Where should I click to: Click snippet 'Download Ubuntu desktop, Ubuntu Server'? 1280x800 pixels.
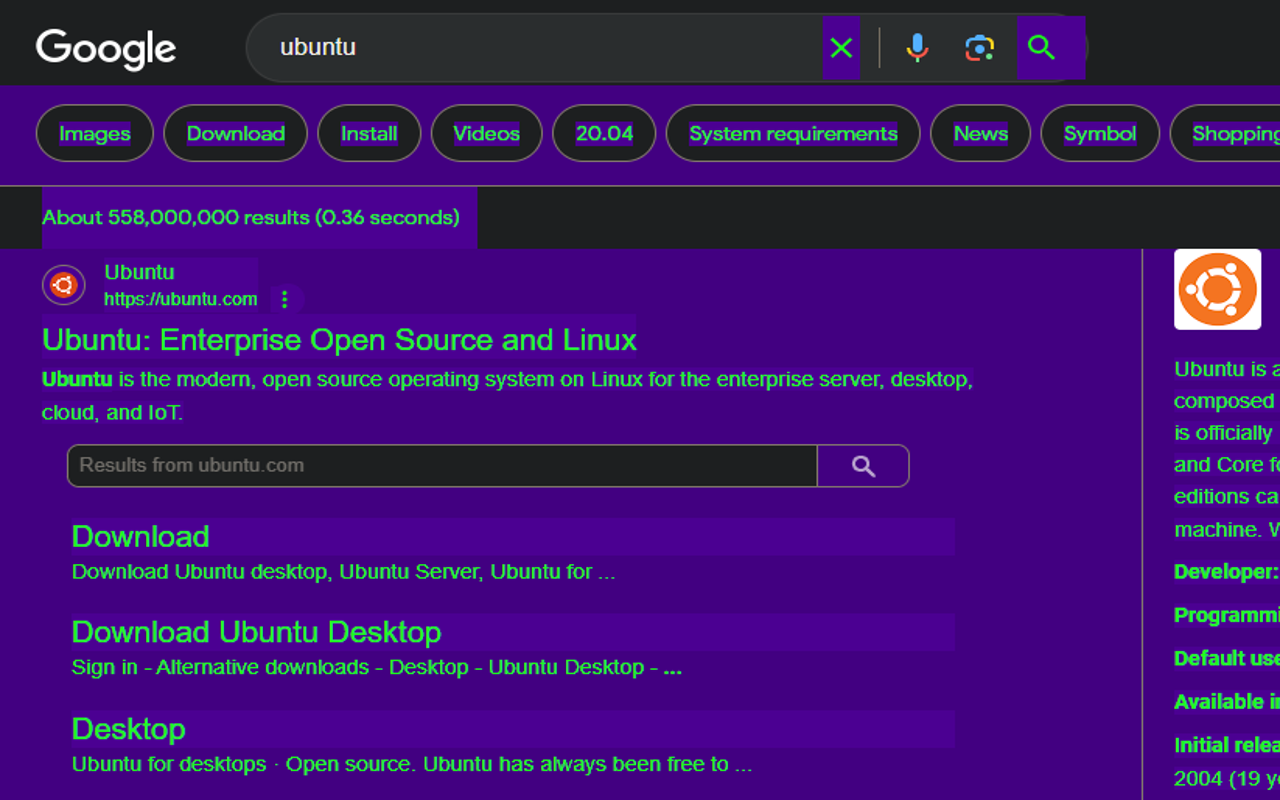[x=278, y=572]
